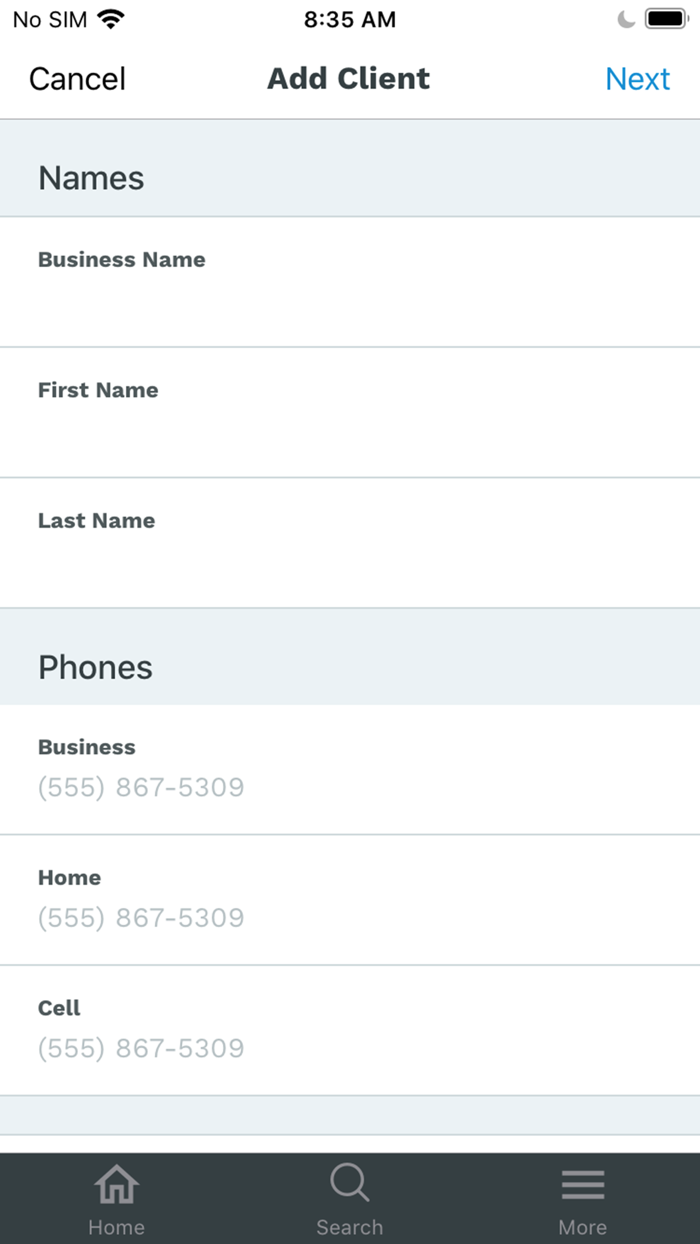Open More options via triple-line icon
The height and width of the screenshot is (1244, 700).
pos(583,1183)
